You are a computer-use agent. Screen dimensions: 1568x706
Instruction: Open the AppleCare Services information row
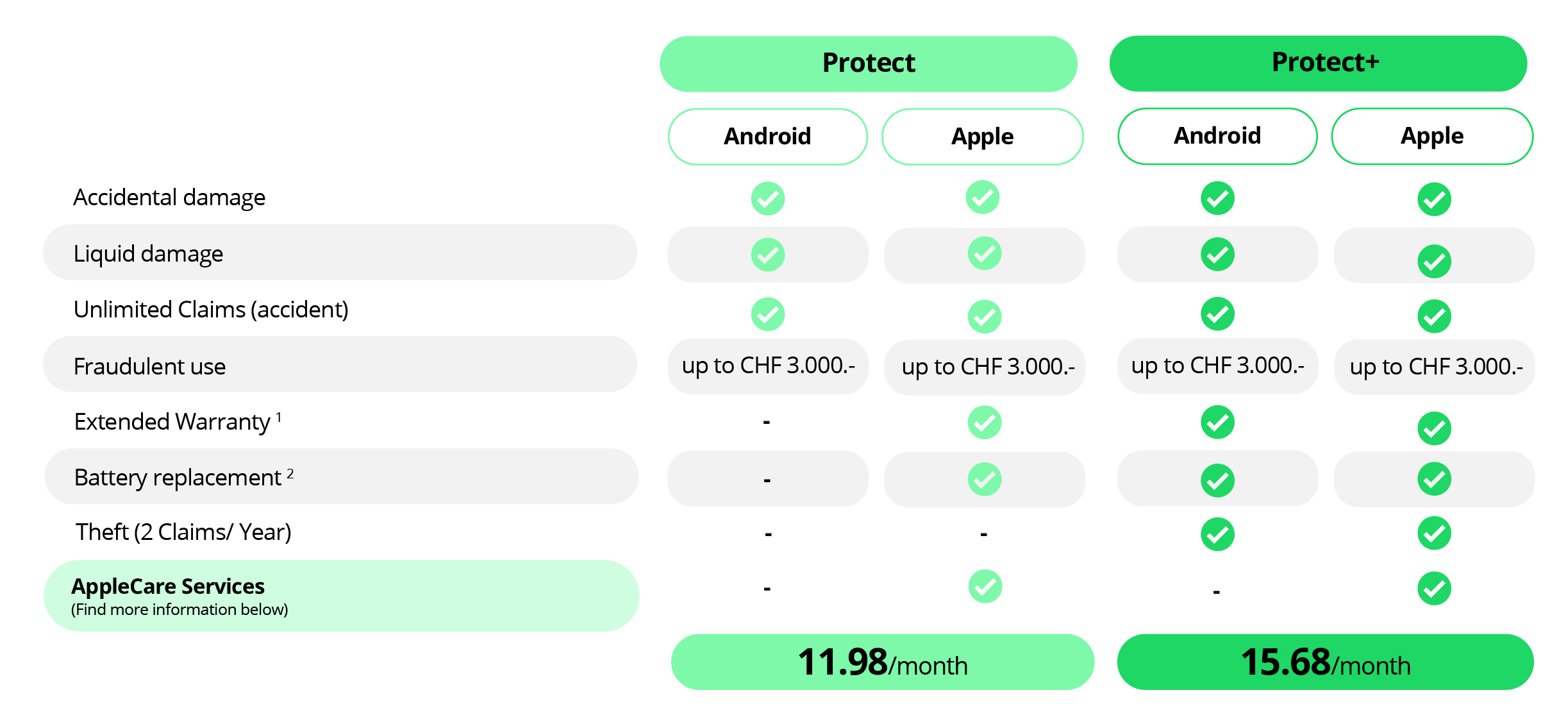point(341,596)
